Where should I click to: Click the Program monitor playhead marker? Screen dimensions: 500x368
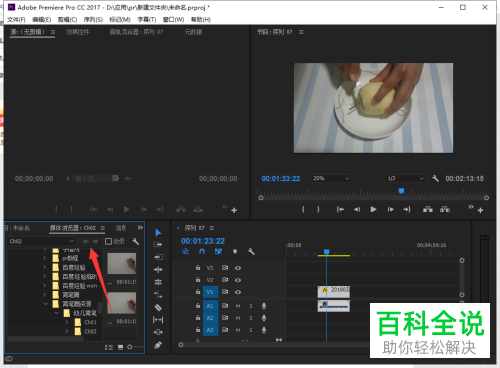[x=401, y=191]
